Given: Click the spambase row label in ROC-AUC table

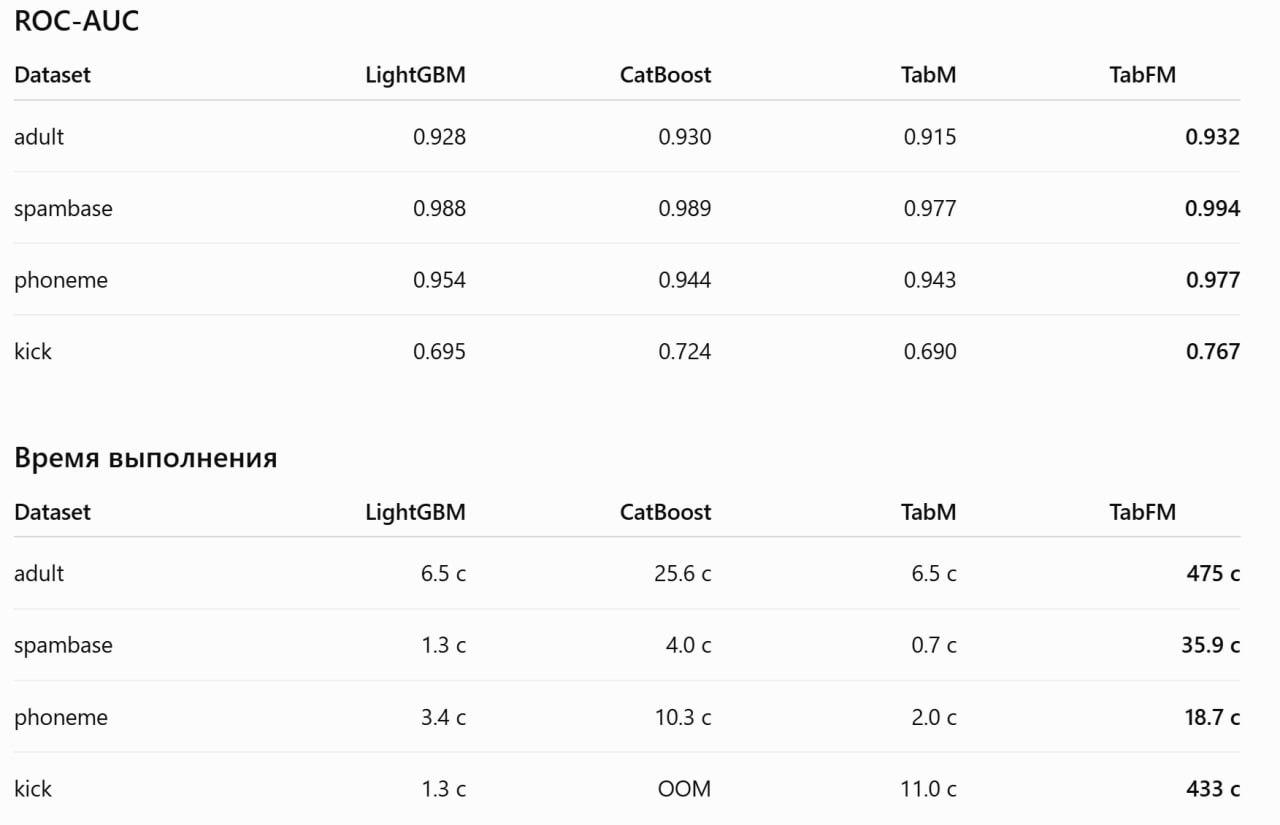Looking at the screenshot, I should [63, 208].
